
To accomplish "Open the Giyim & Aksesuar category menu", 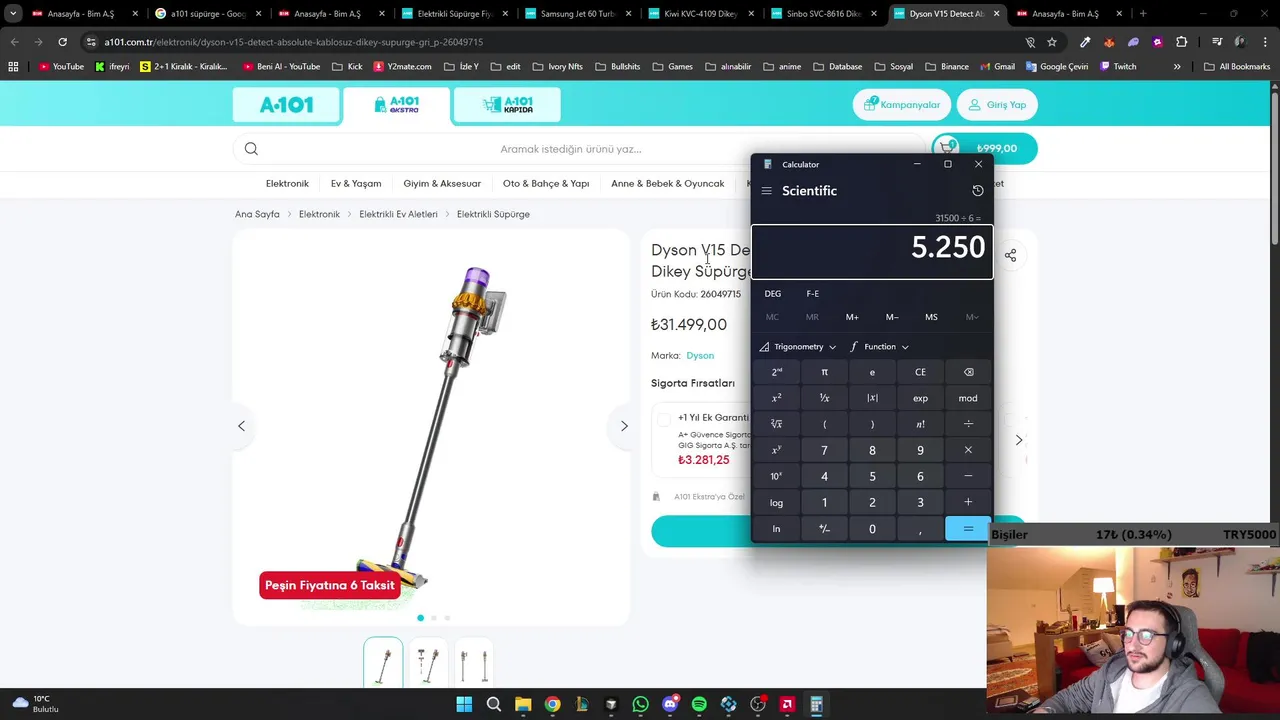I will (442, 184).
